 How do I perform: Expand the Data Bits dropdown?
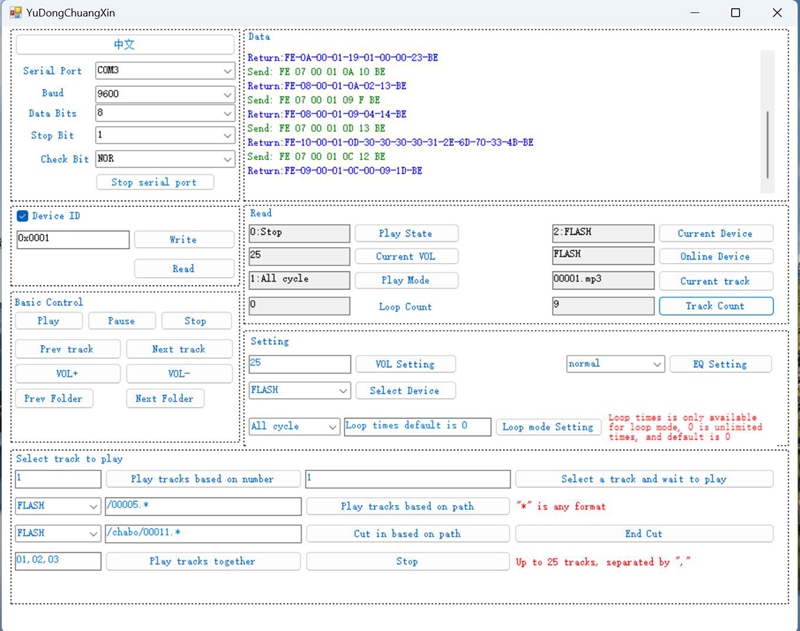(x=165, y=113)
